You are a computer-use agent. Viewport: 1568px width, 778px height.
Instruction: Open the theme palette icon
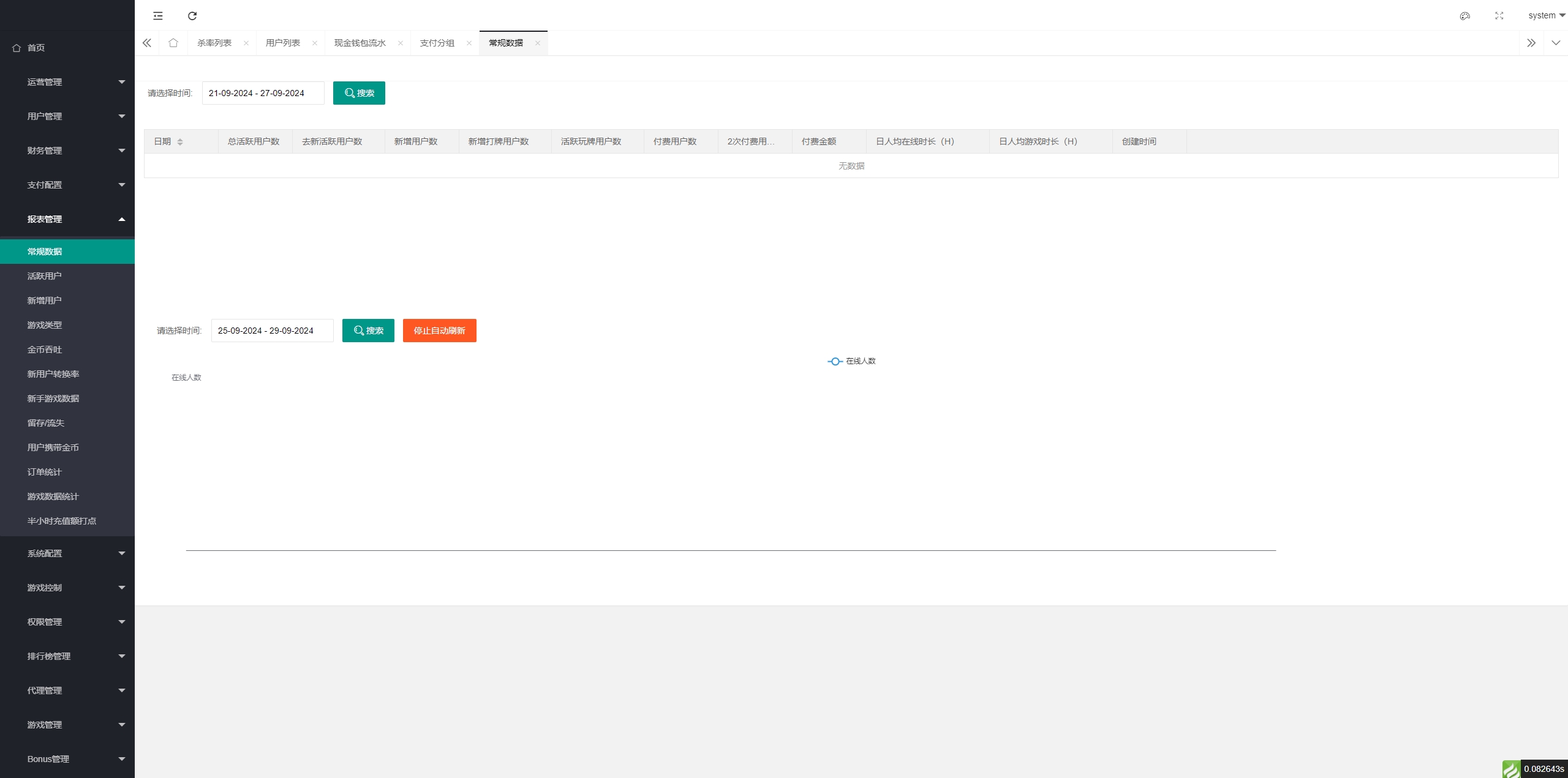pyautogui.click(x=1464, y=16)
